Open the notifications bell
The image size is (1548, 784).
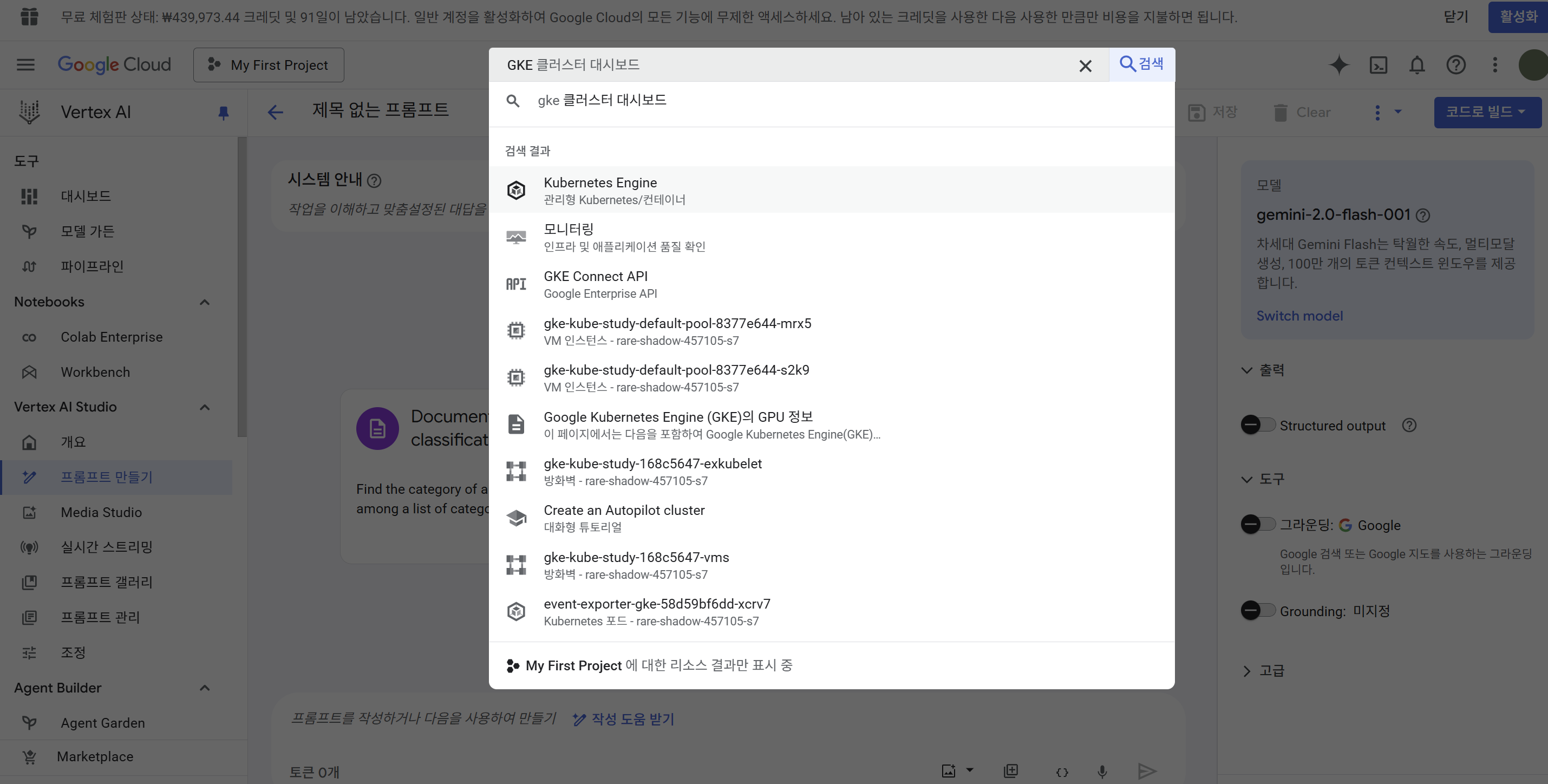point(1417,65)
